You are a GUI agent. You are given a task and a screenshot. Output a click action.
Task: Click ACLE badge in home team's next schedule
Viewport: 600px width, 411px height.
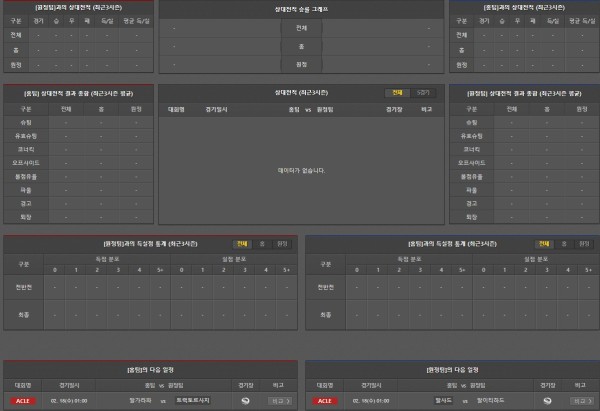(23, 402)
